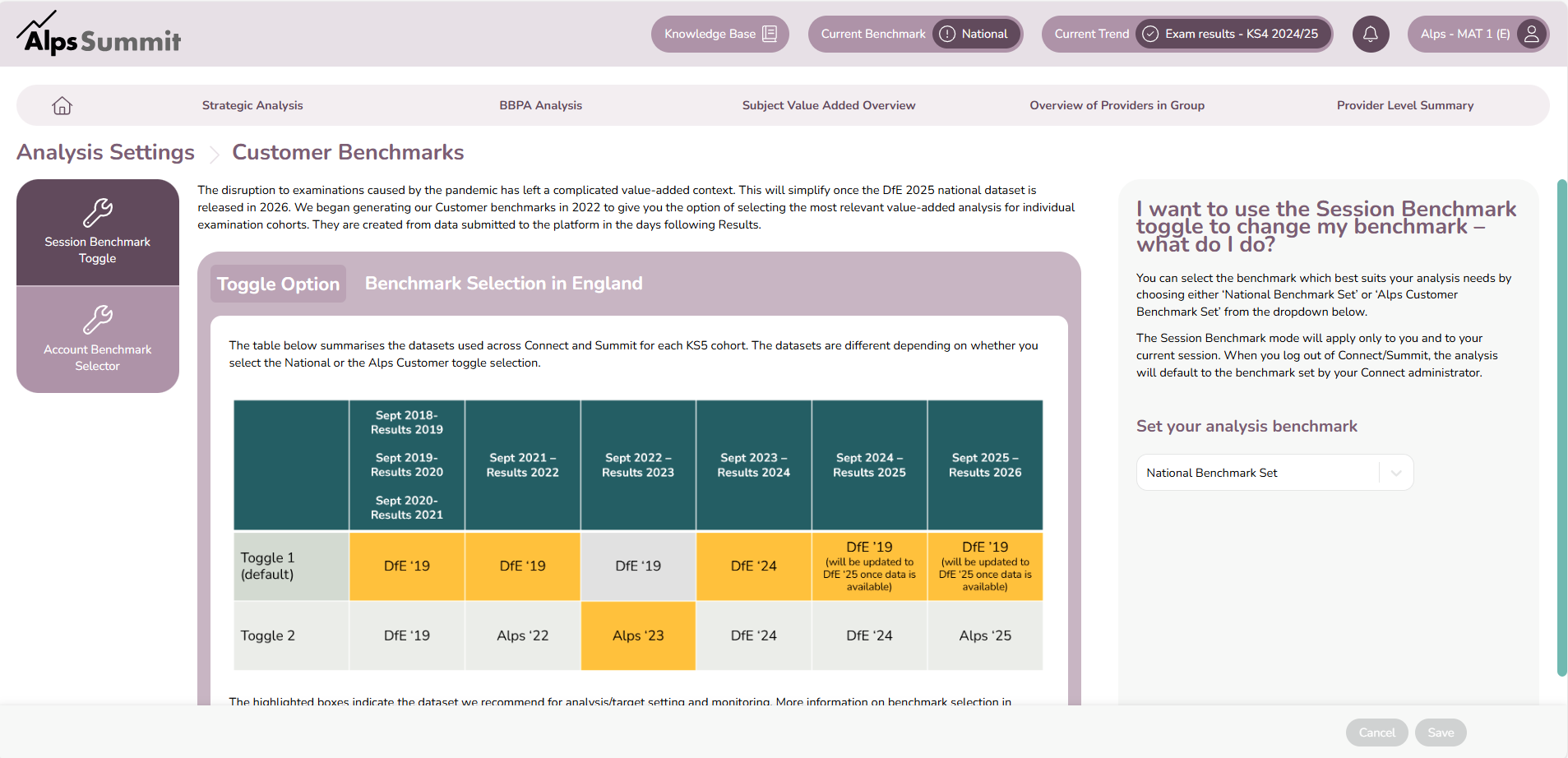The image size is (1568, 758).
Task: Click the Current Trend label
Action: (x=1092, y=34)
